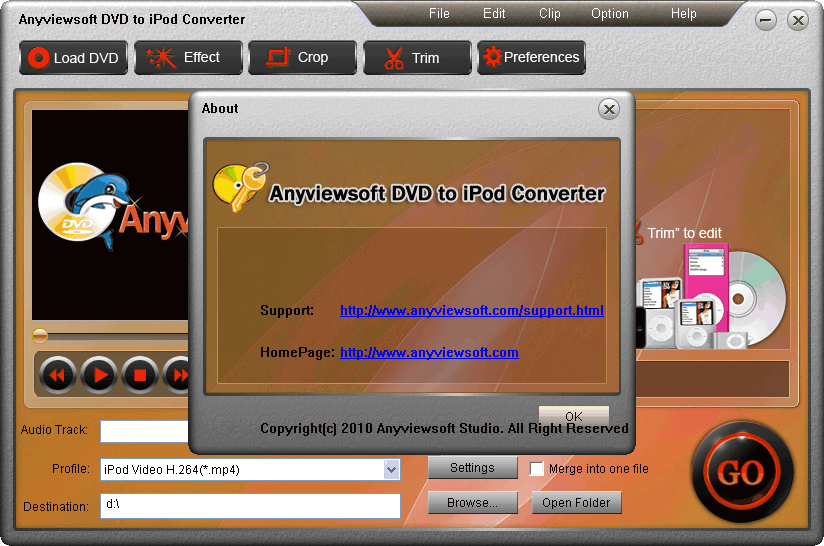This screenshot has height=546, width=824.
Task: Click the Audio Track field
Action: pos(145,431)
